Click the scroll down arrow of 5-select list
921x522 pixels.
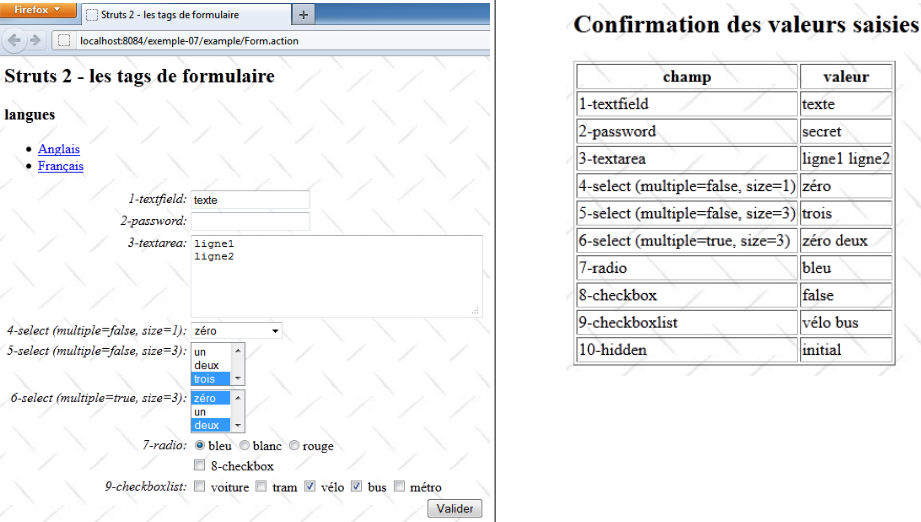click(238, 378)
